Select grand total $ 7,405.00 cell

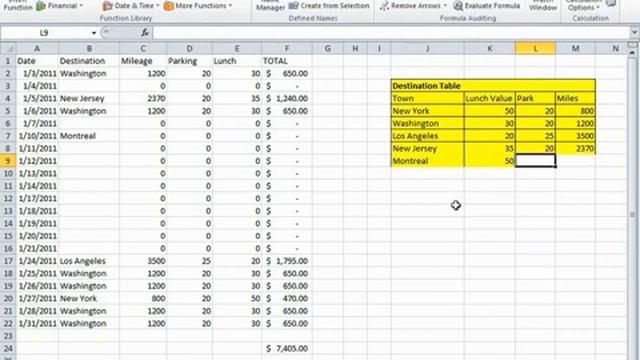tap(287, 349)
